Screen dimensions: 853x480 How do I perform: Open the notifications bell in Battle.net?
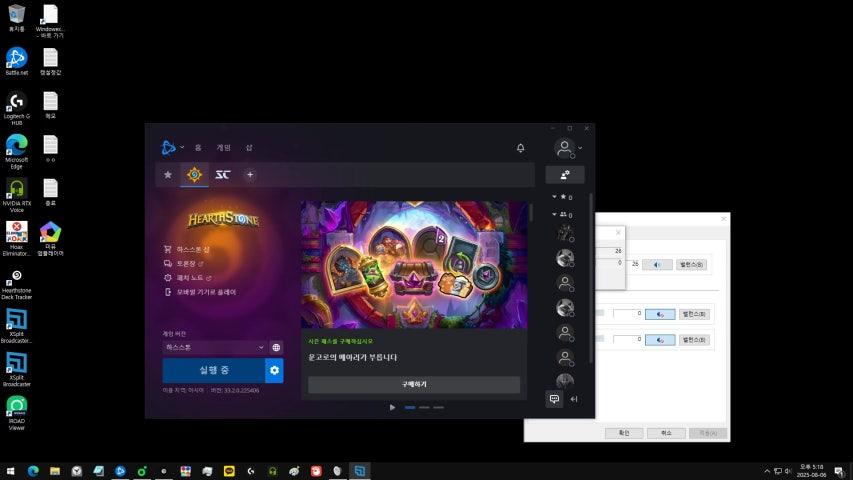point(521,147)
